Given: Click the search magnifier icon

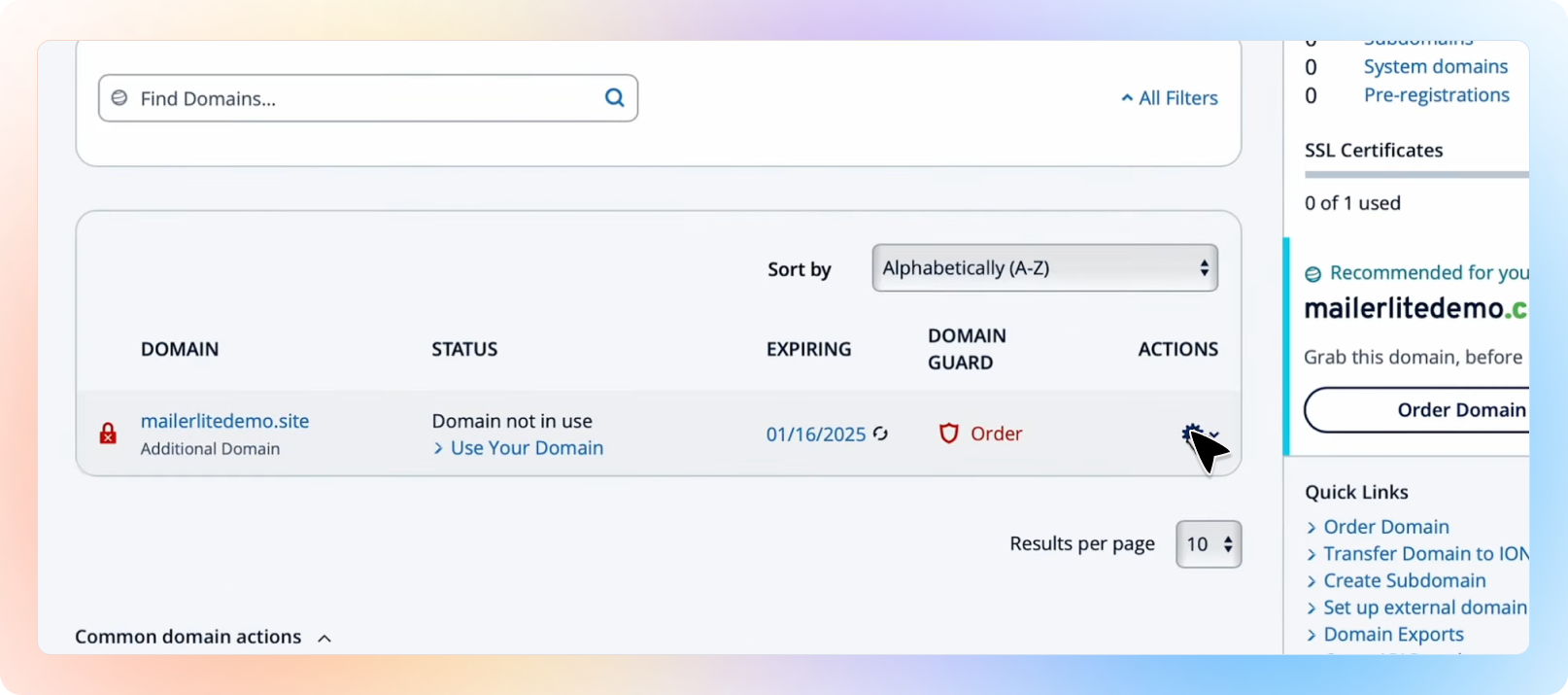Looking at the screenshot, I should pyautogui.click(x=614, y=97).
